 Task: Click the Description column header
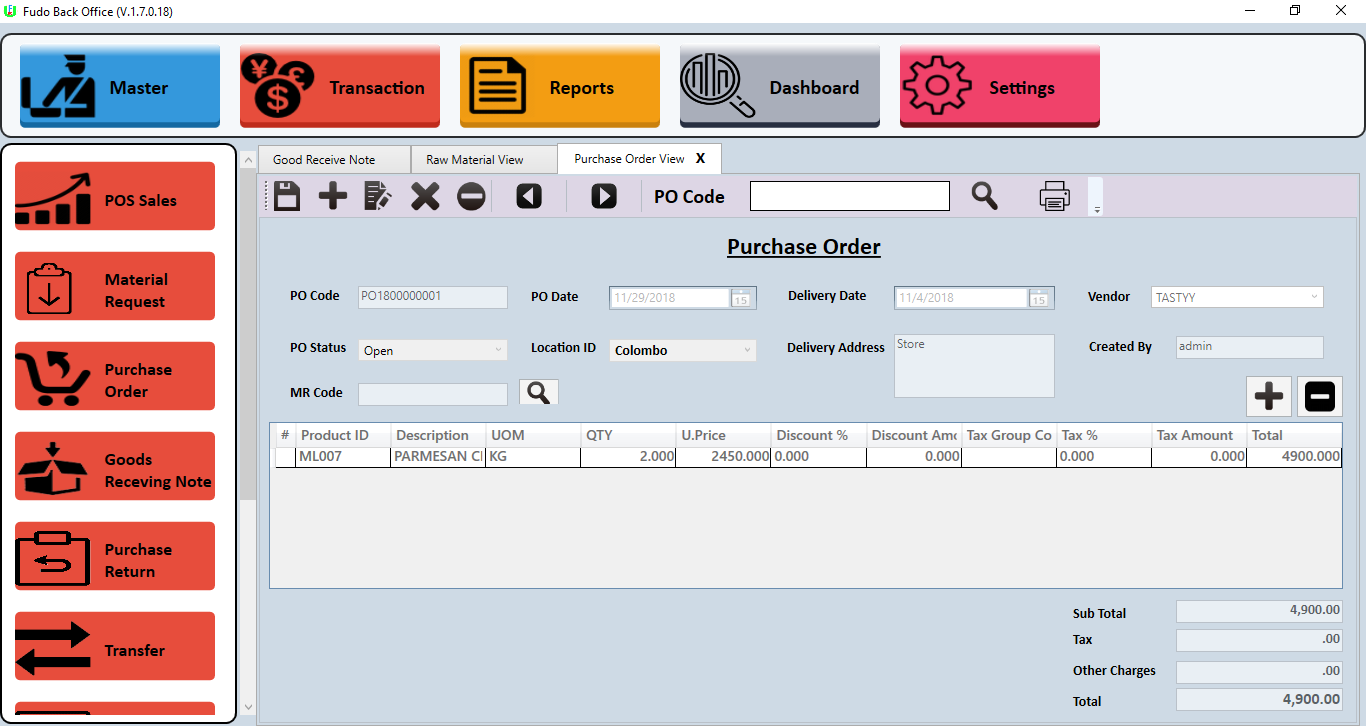[438, 435]
